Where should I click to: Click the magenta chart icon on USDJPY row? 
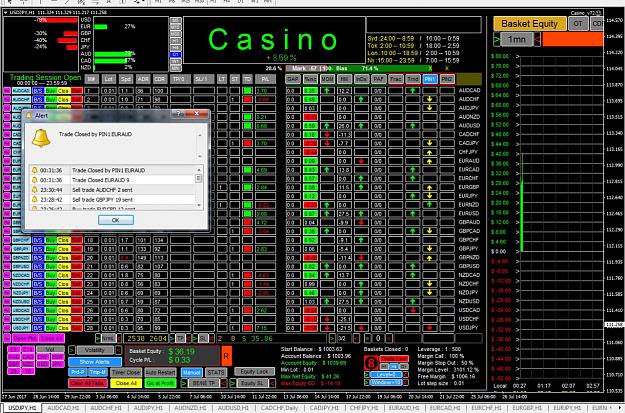coord(7,328)
